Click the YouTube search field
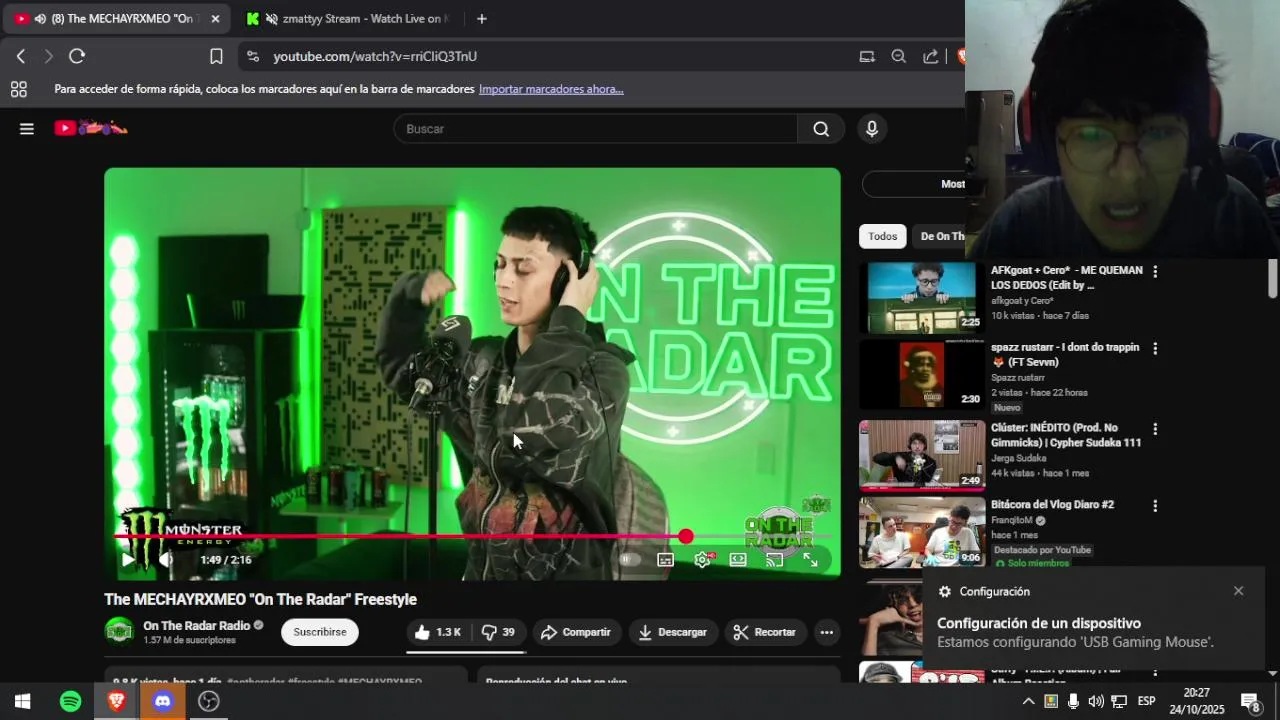Image resolution: width=1280 pixels, height=720 pixels. (x=595, y=128)
